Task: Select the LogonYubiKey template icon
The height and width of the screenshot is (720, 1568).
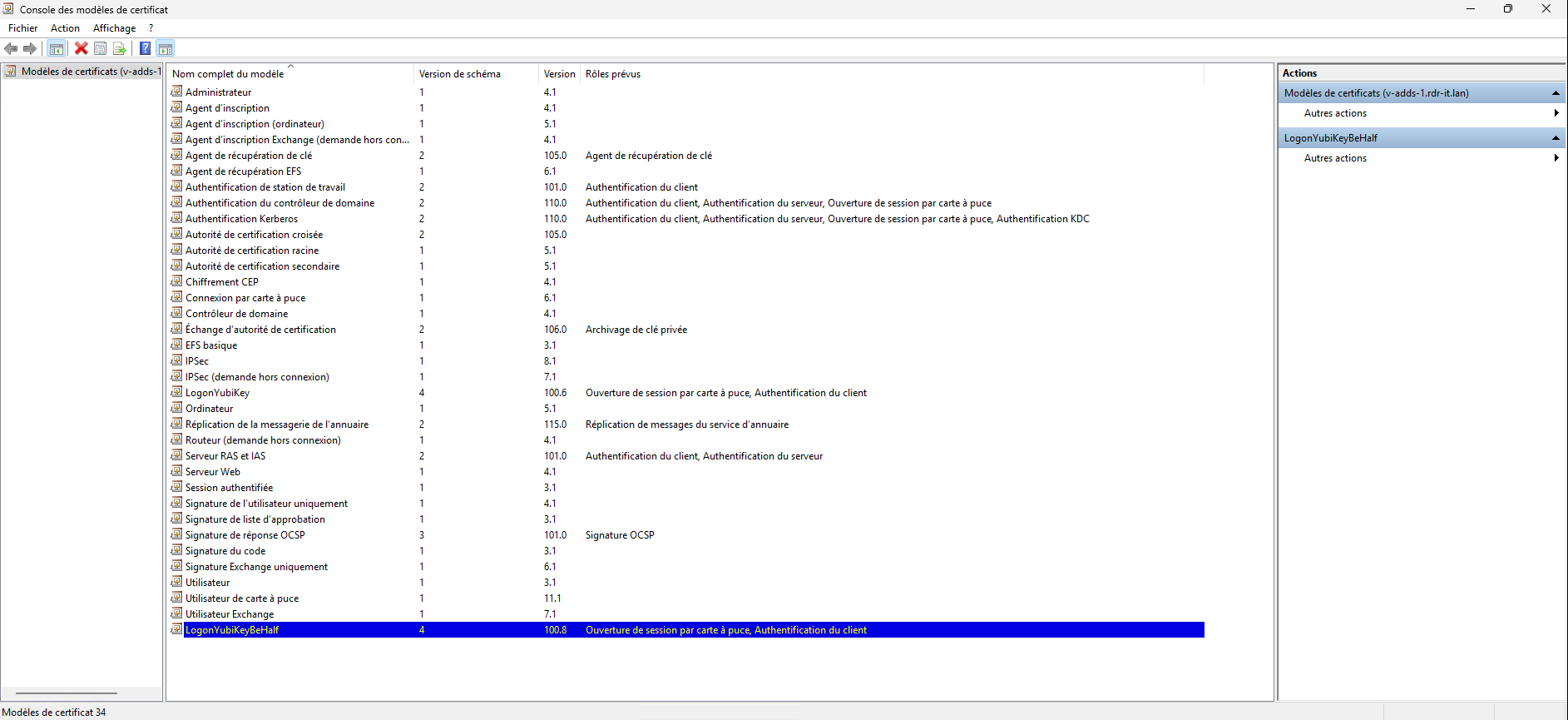Action: click(176, 392)
